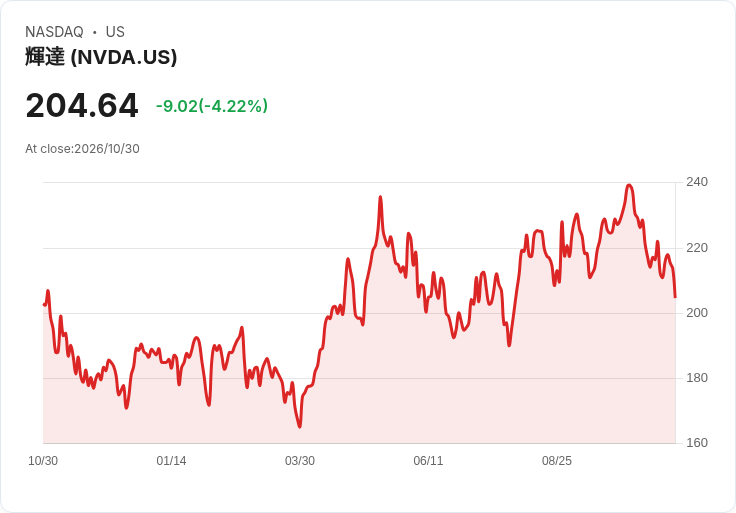Select the 10/30 x-axis date label

point(43,461)
